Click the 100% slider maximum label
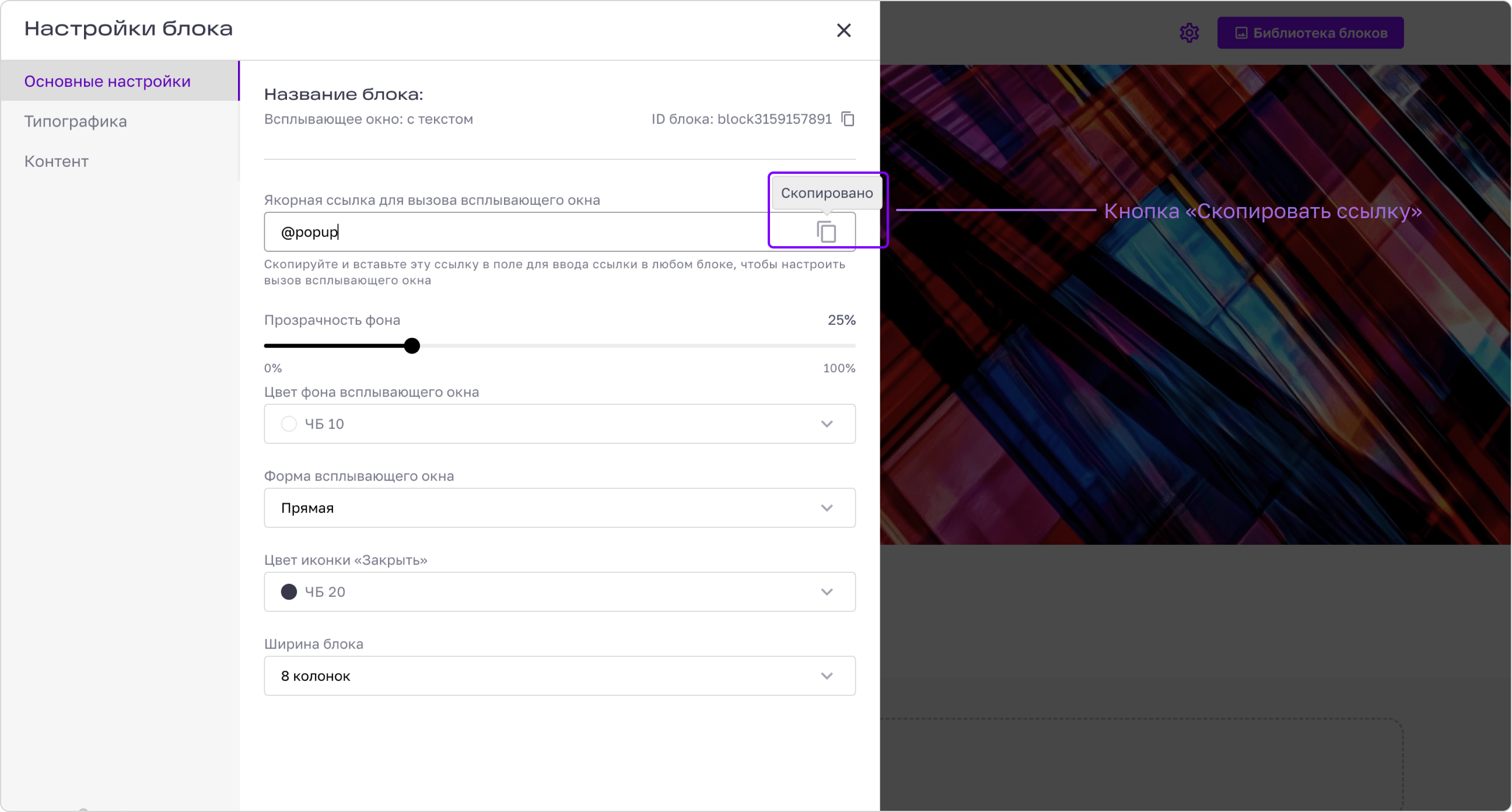 point(839,368)
